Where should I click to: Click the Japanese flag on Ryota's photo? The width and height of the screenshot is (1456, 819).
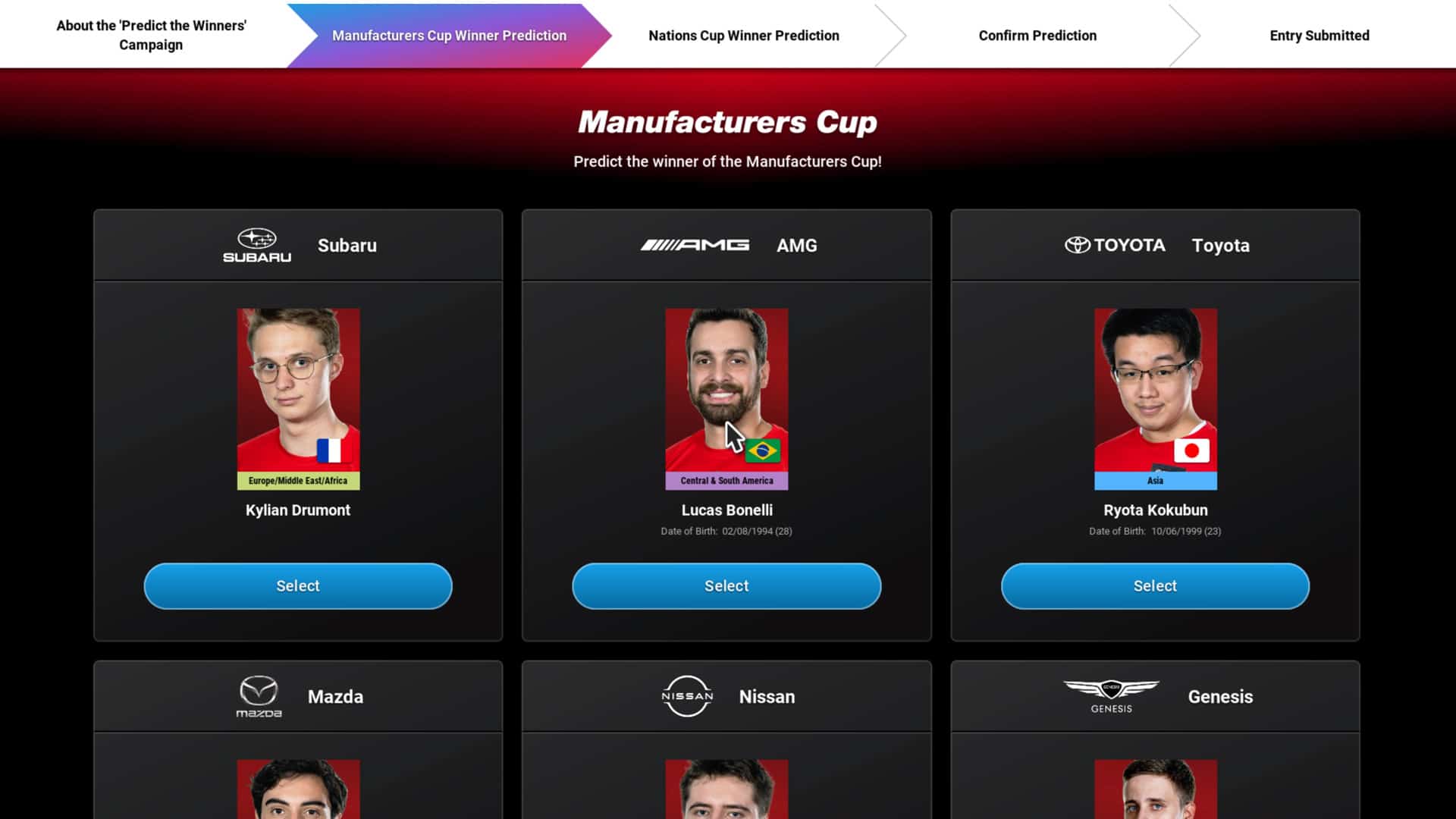(x=1191, y=450)
